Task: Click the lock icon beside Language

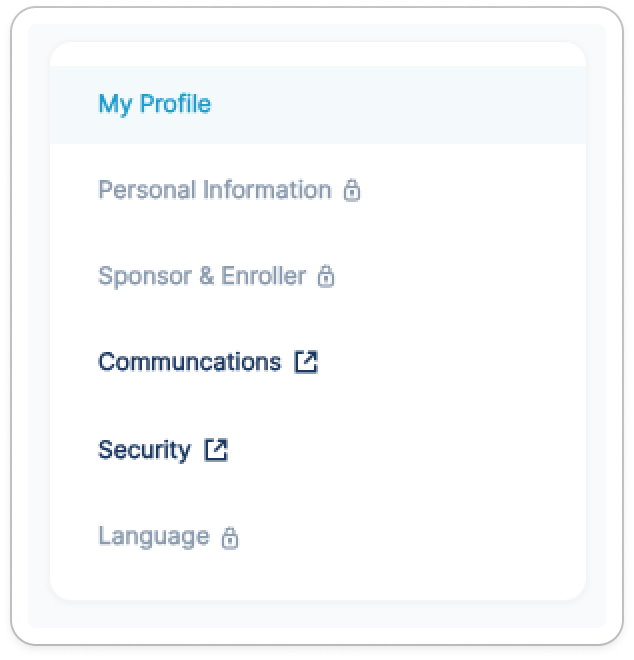Action: click(x=230, y=538)
